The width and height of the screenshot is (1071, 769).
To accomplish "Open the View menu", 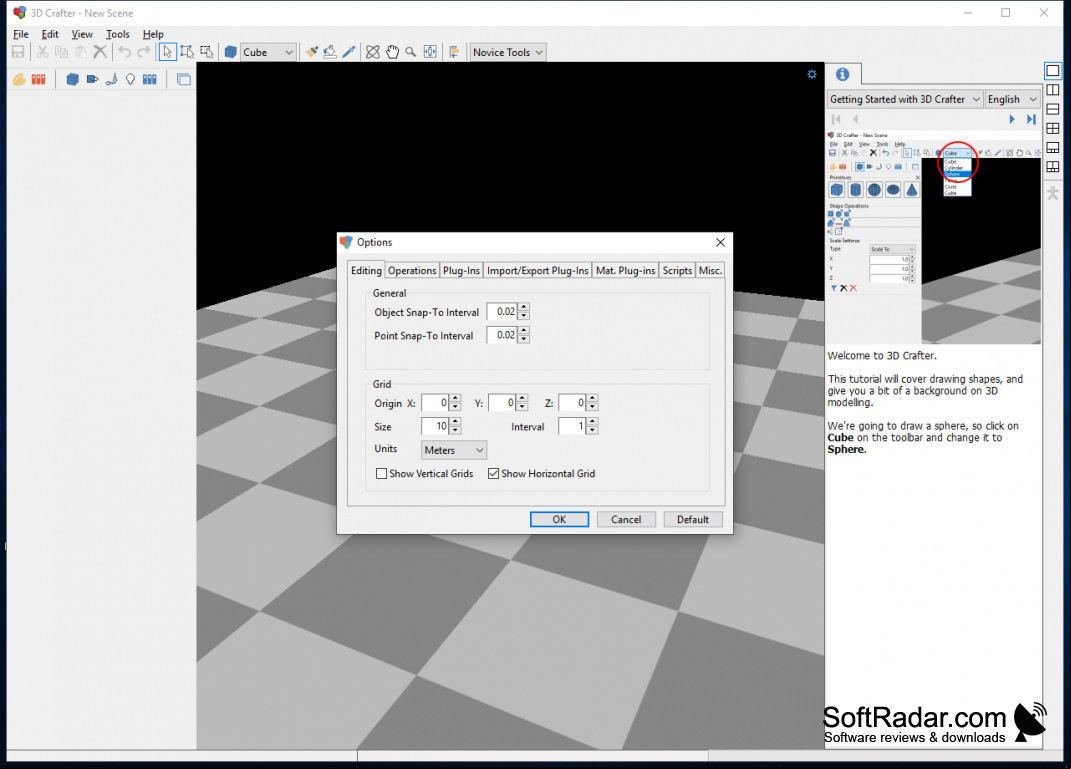I will [82, 34].
